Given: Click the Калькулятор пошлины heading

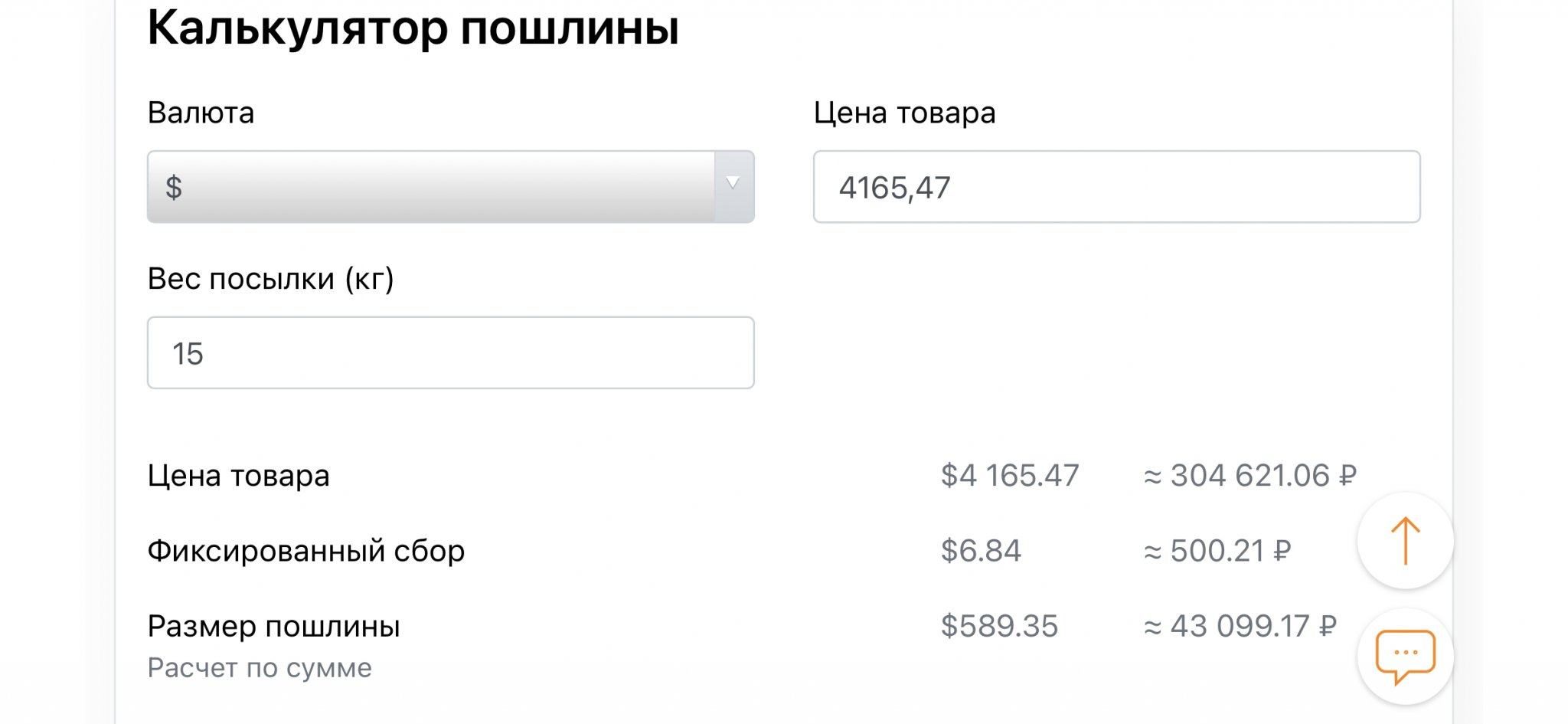Looking at the screenshot, I should click(413, 28).
